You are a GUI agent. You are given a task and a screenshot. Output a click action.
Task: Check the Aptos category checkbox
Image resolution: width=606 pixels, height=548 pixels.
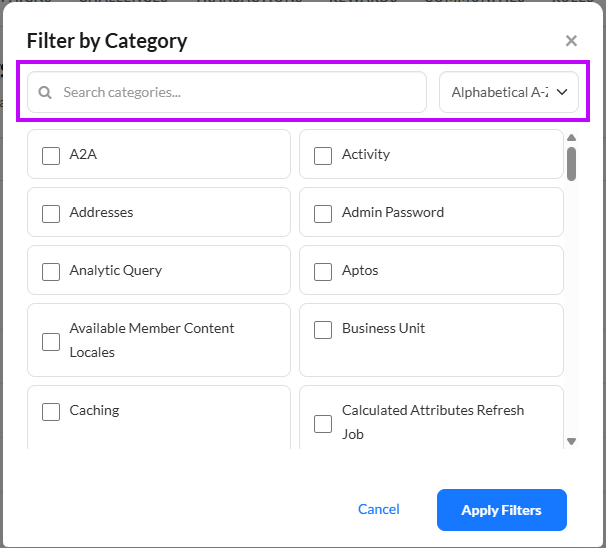[323, 271]
